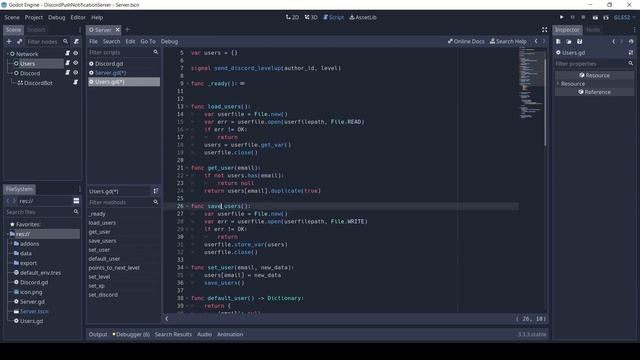Open the script attached to the Discord node

click(x=67, y=73)
